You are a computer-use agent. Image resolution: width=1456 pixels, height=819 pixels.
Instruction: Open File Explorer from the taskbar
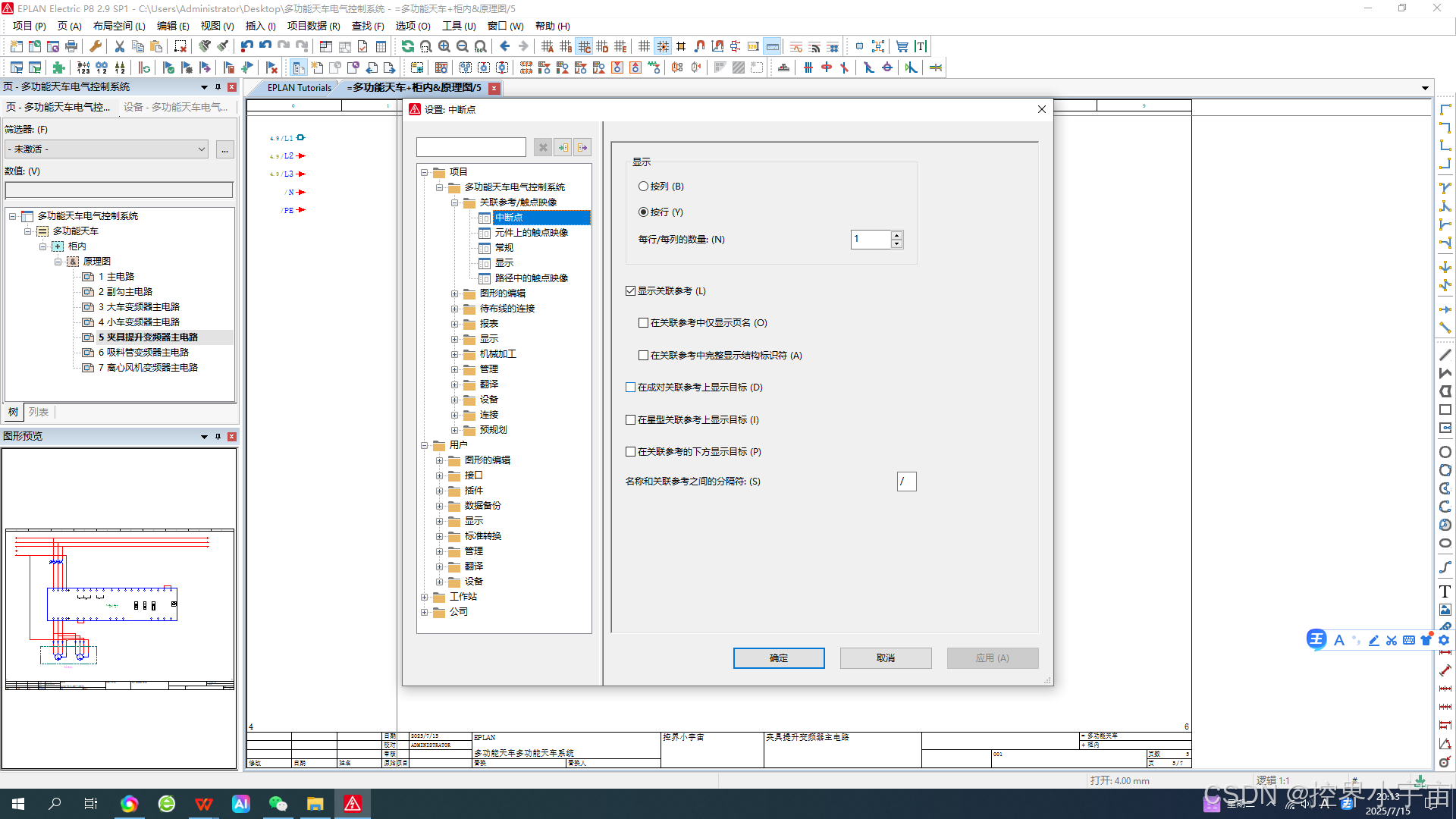(x=315, y=804)
